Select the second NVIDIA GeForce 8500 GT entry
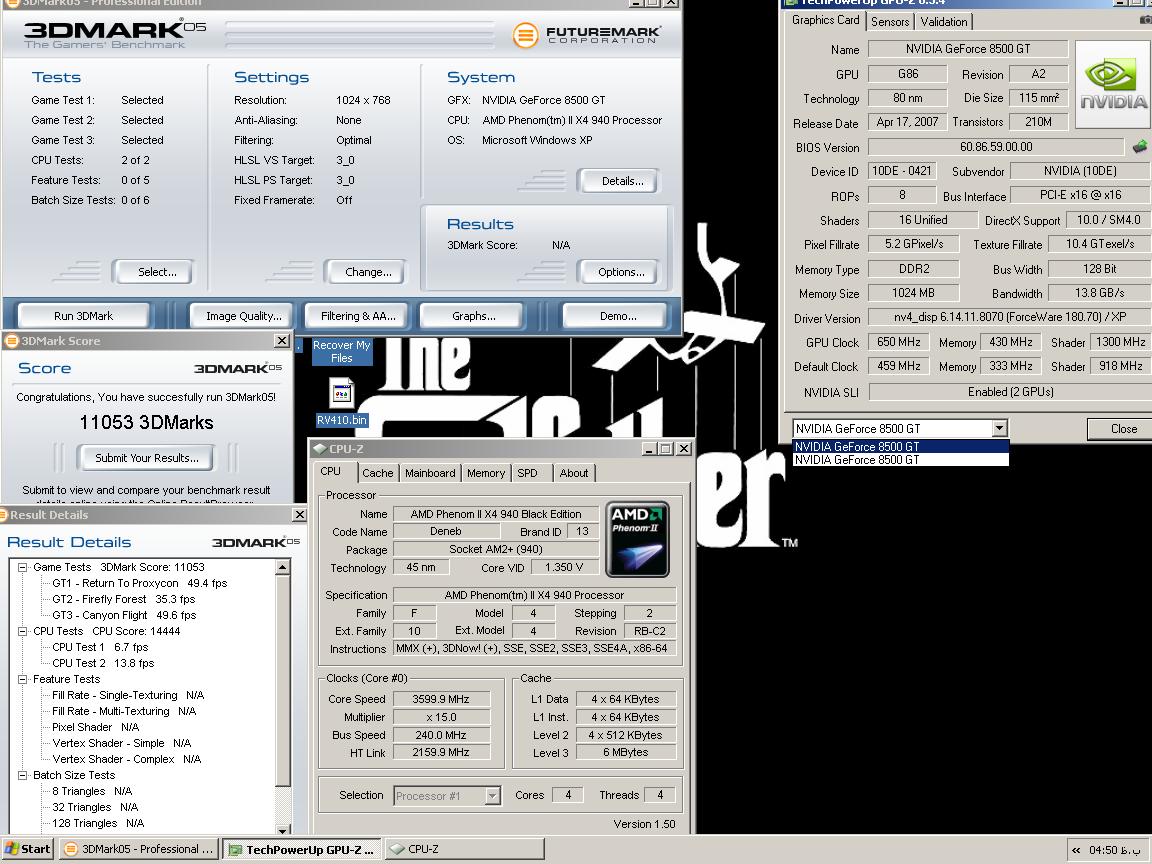This screenshot has height=864, width=1152. pyautogui.click(x=901, y=460)
